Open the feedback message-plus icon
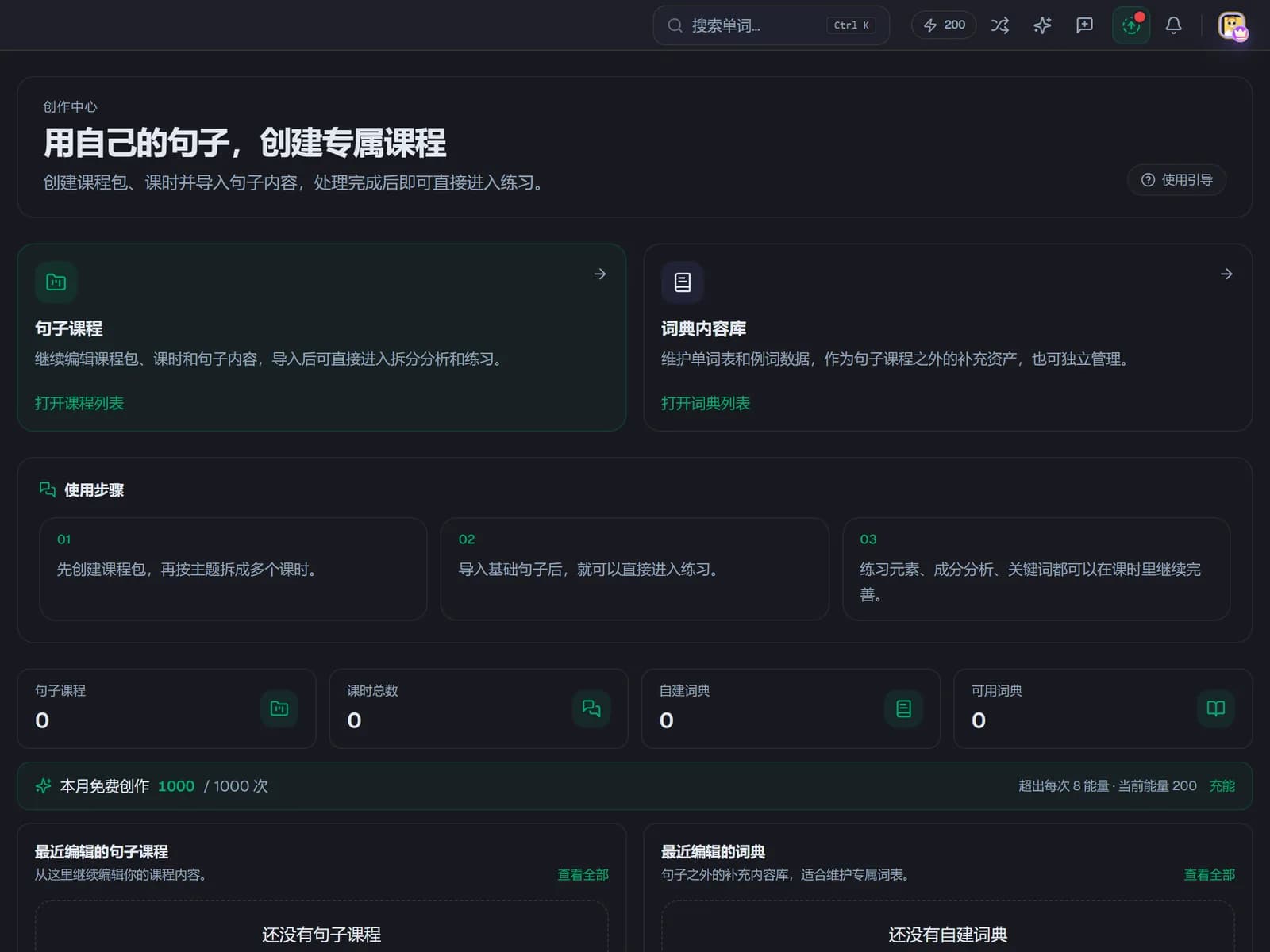 pos(1084,25)
